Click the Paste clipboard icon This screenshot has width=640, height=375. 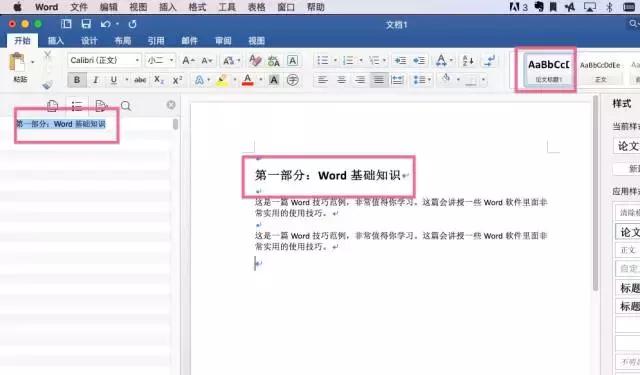coord(17,63)
